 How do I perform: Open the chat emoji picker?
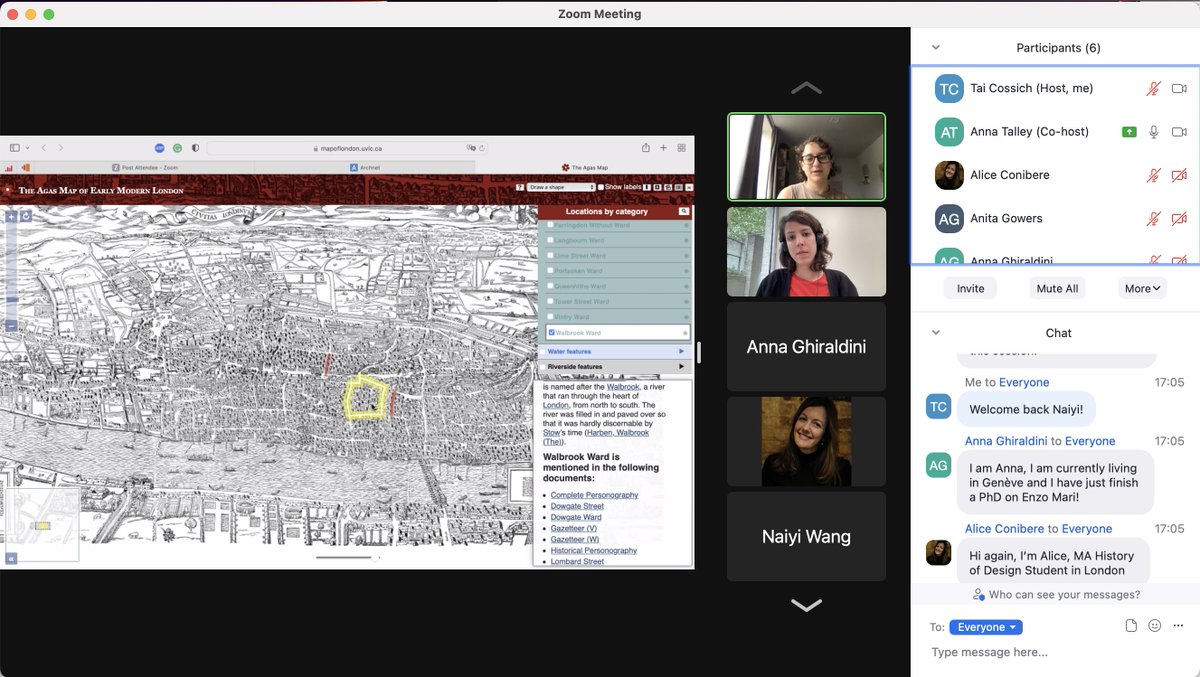[x=1155, y=626]
